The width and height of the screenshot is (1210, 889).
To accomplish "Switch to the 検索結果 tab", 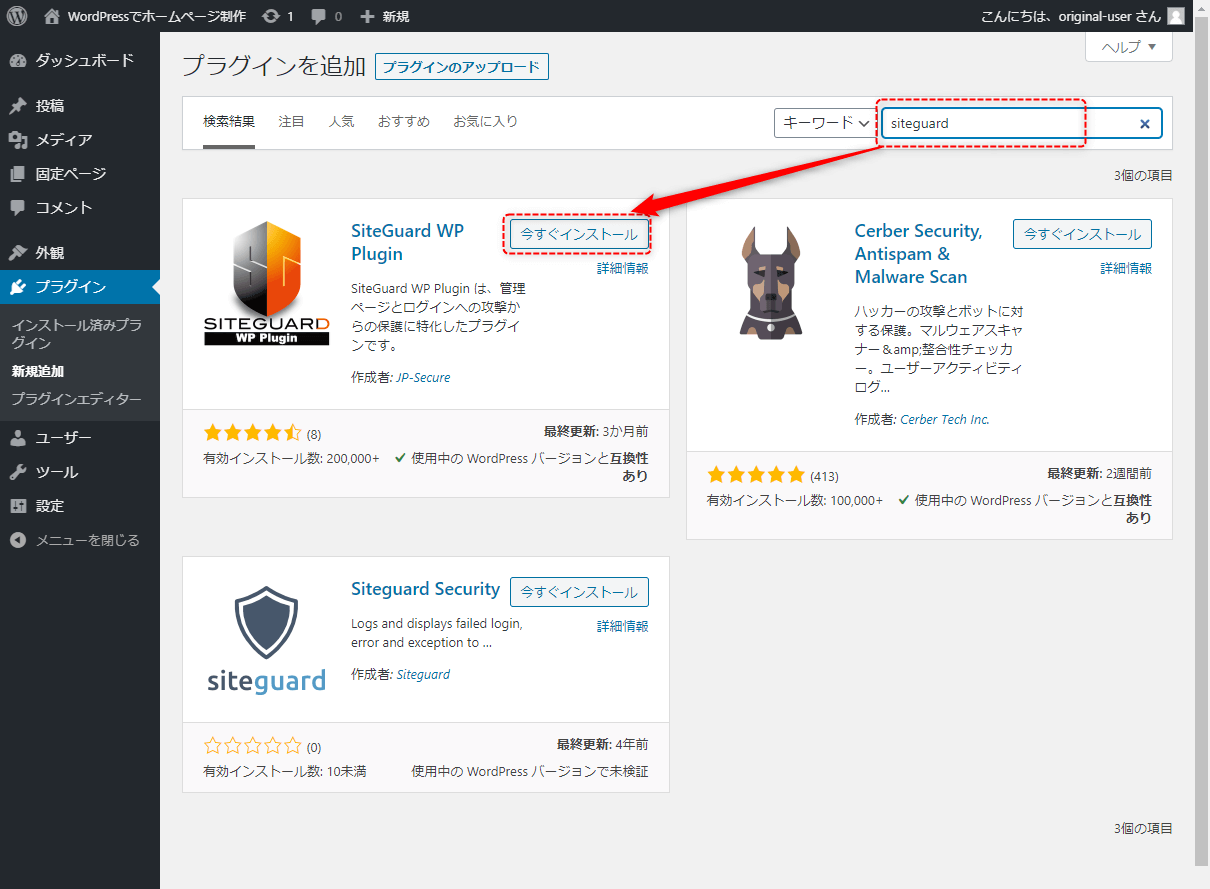I will [229, 121].
